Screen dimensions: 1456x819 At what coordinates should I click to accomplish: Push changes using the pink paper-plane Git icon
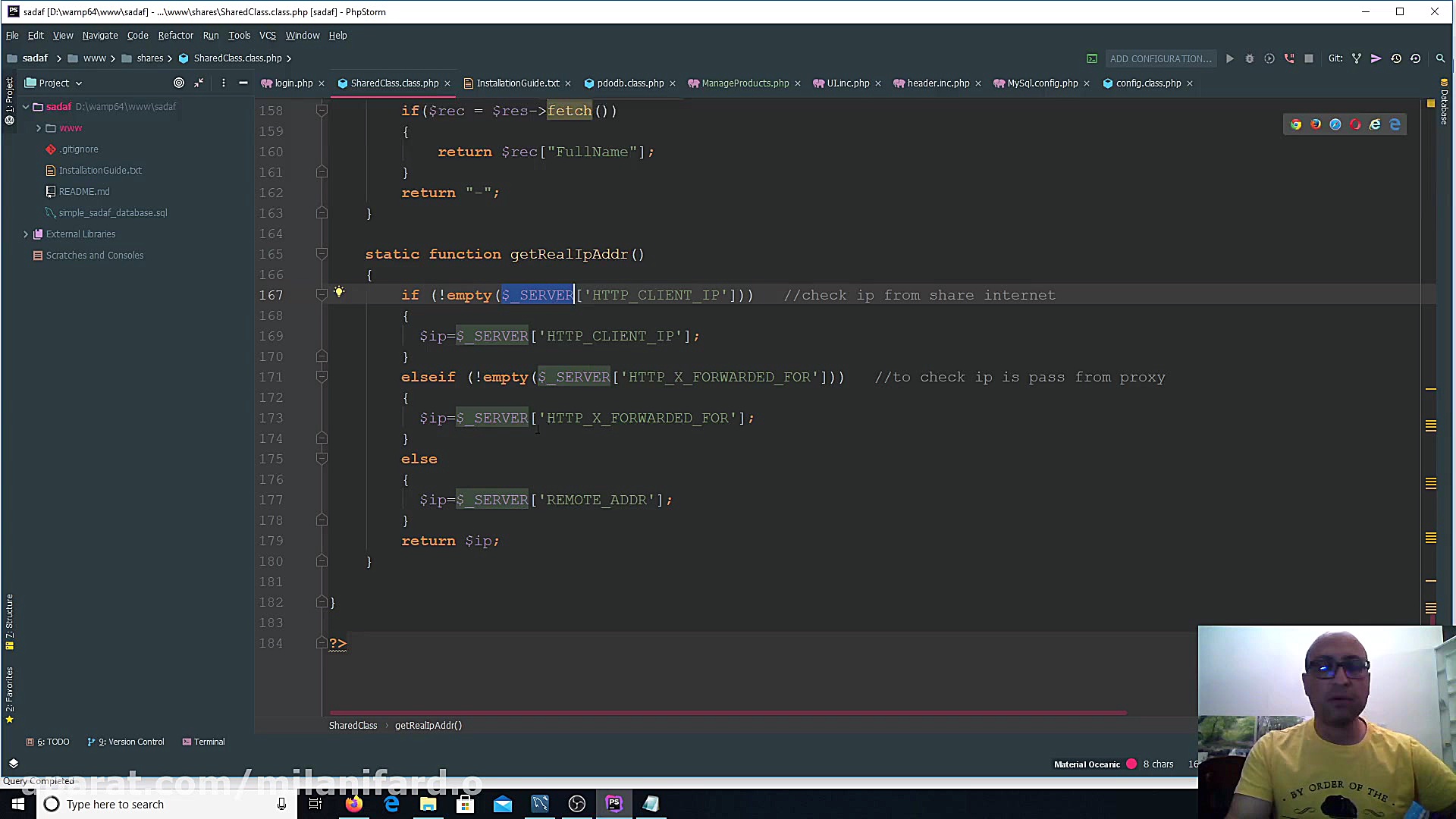point(1376,58)
